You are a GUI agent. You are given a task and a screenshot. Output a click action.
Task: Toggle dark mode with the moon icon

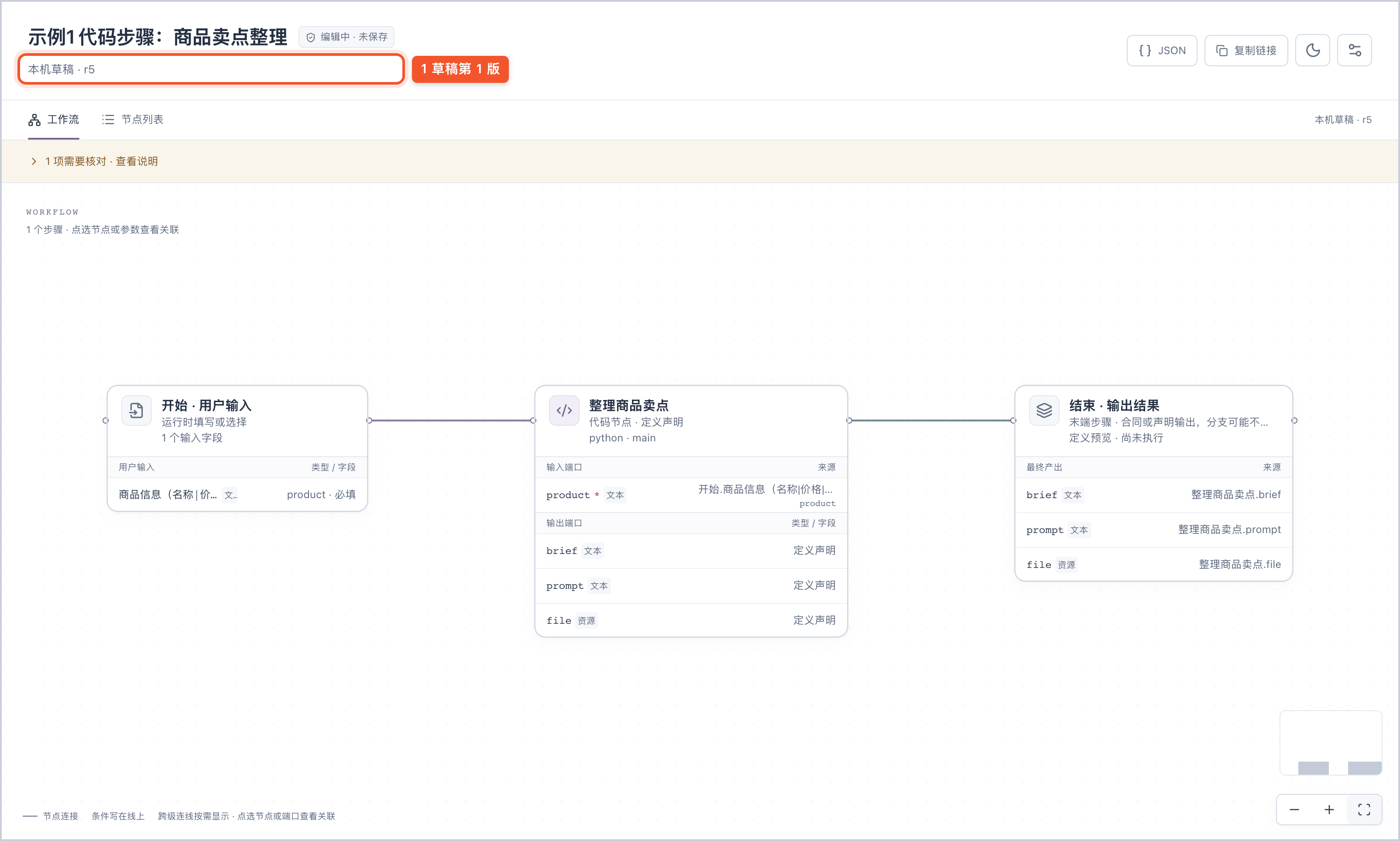point(1312,51)
